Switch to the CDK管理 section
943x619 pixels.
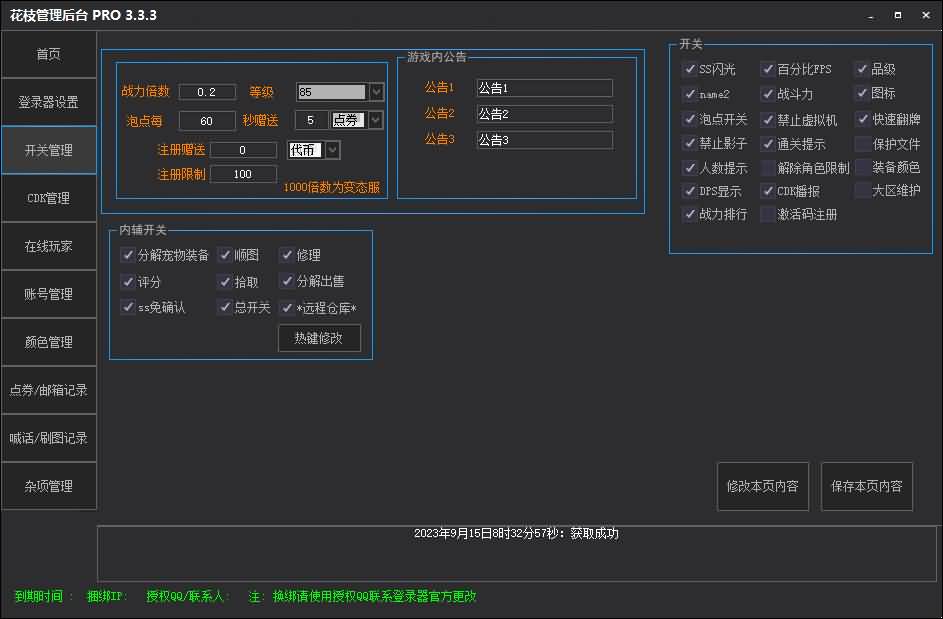pos(48,198)
